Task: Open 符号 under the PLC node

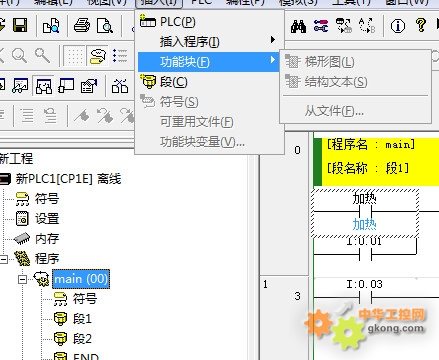Action: point(47,199)
